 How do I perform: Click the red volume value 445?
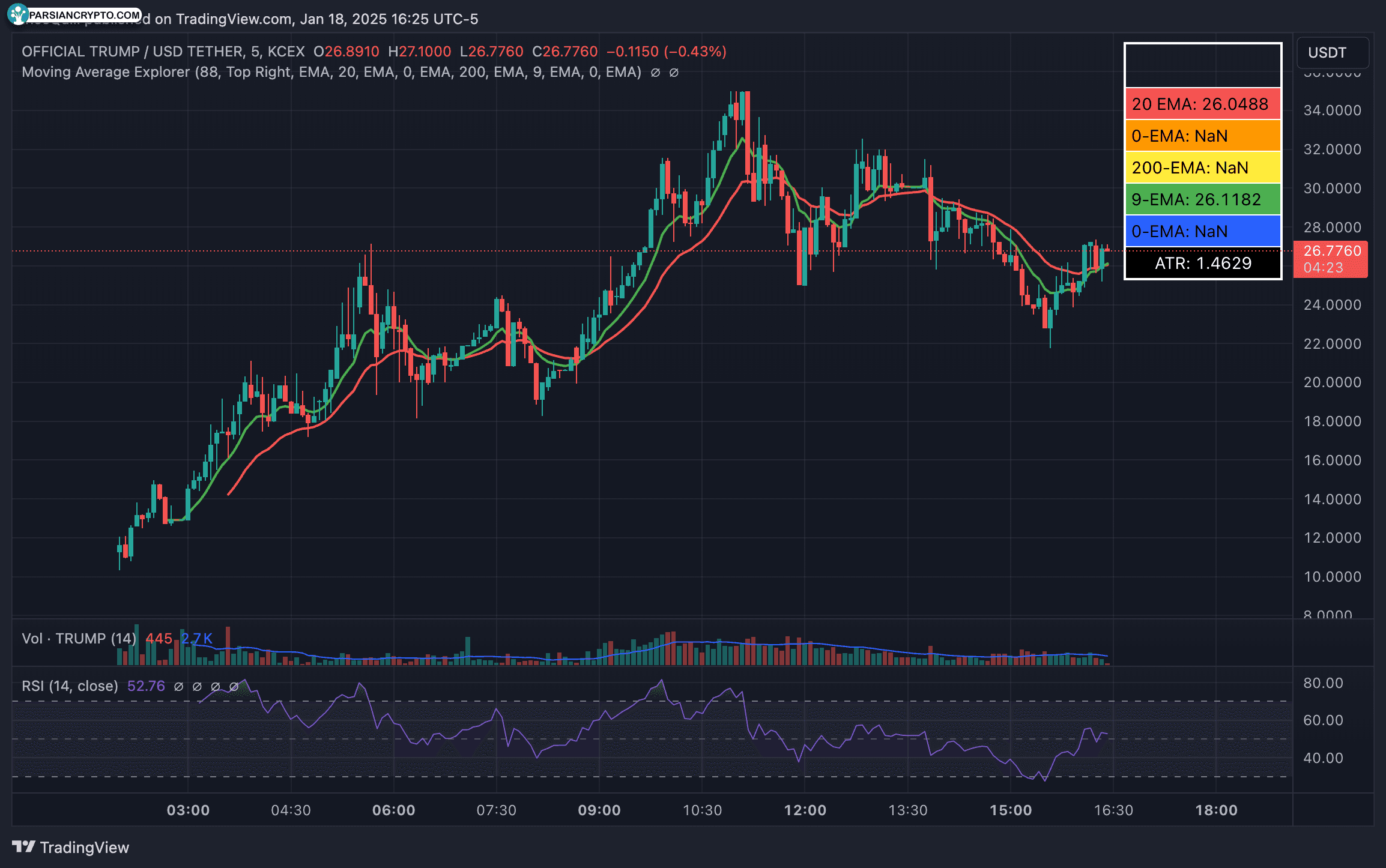pyautogui.click(x=159, y=638)
